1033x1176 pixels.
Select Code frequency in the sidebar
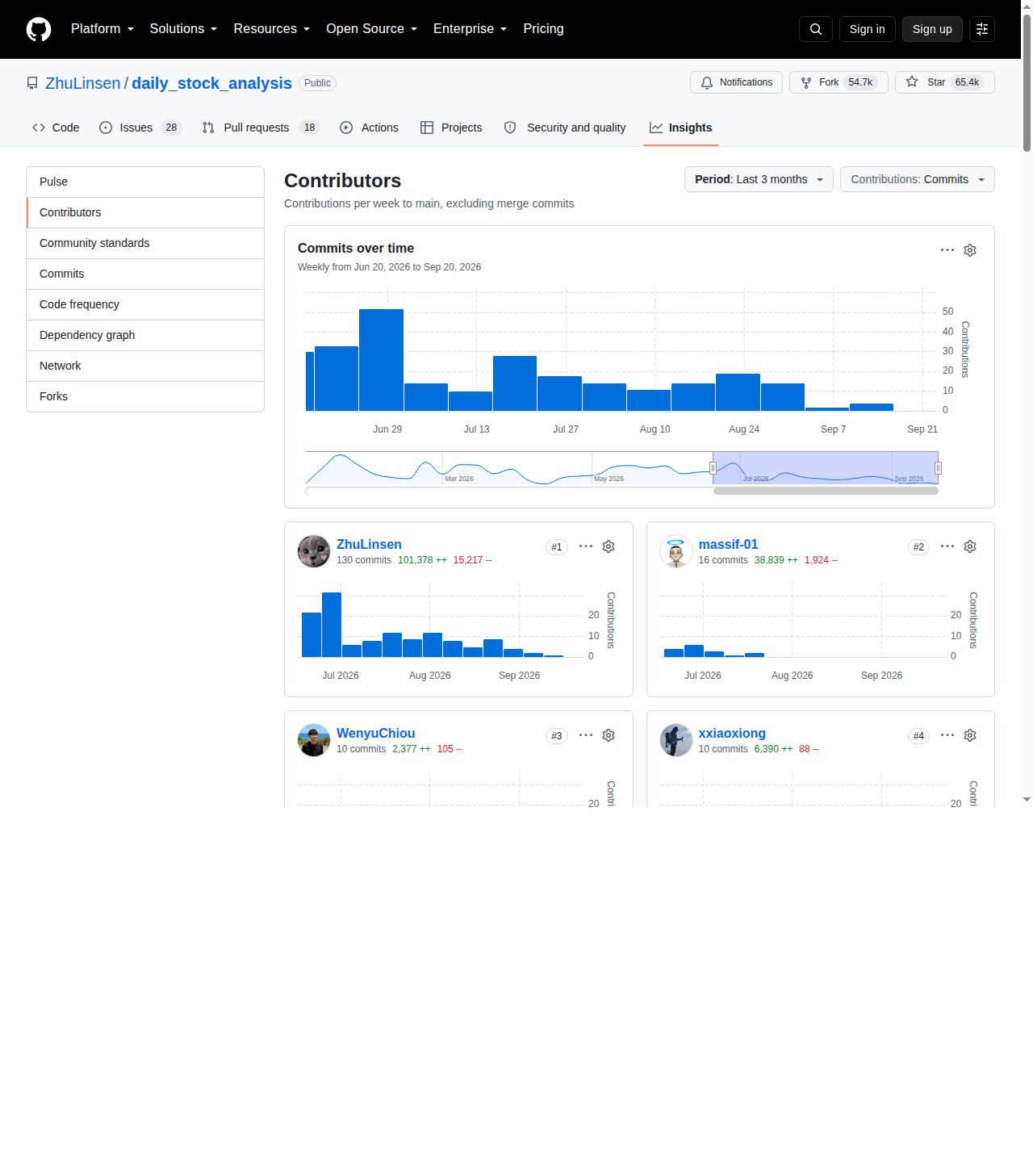tap(145, 304)
